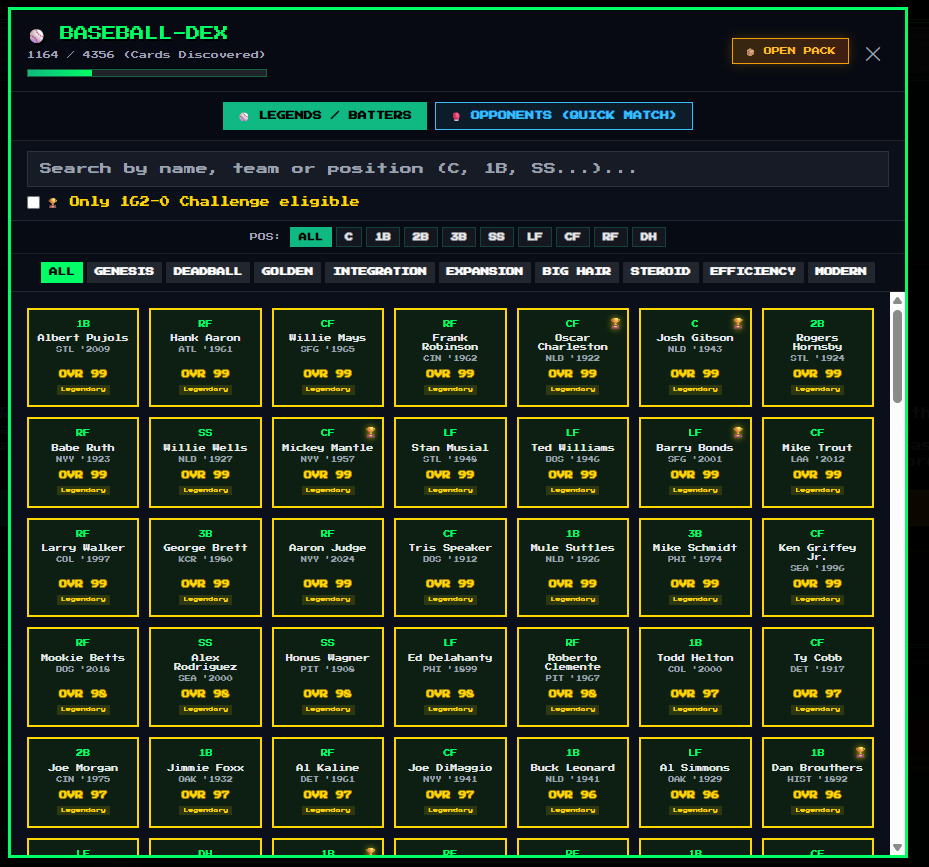Open the Stan Musial card

pos(450,462)
